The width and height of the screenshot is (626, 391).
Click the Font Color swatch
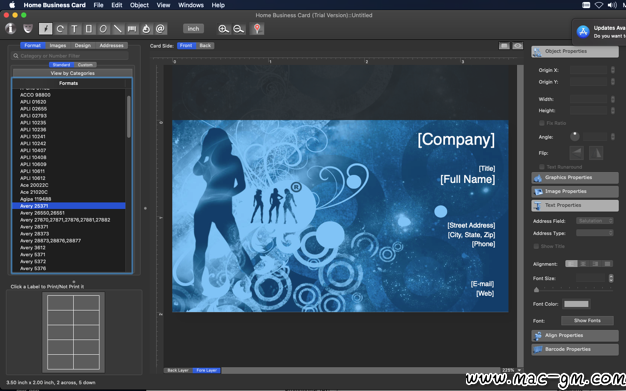tap(576, 304)
